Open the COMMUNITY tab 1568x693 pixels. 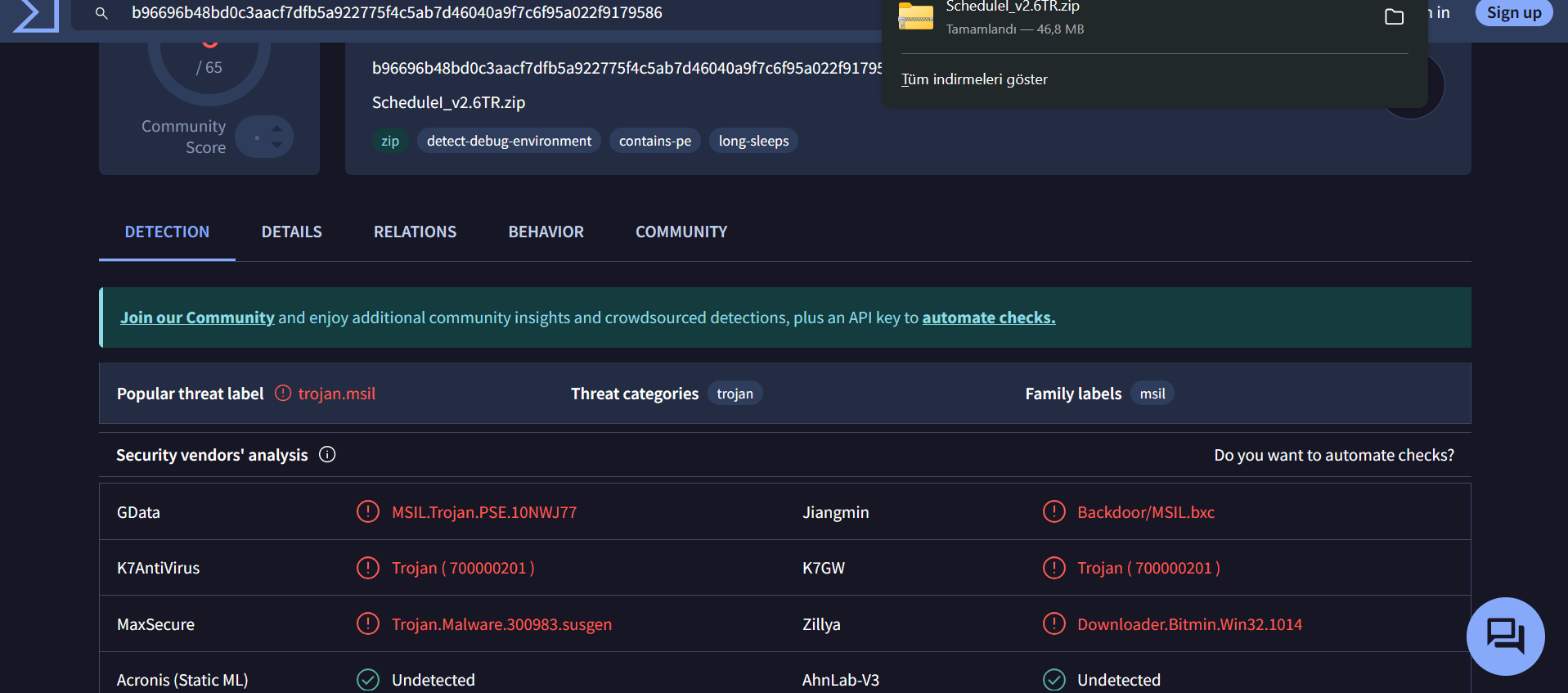click(x=681, y=232)
